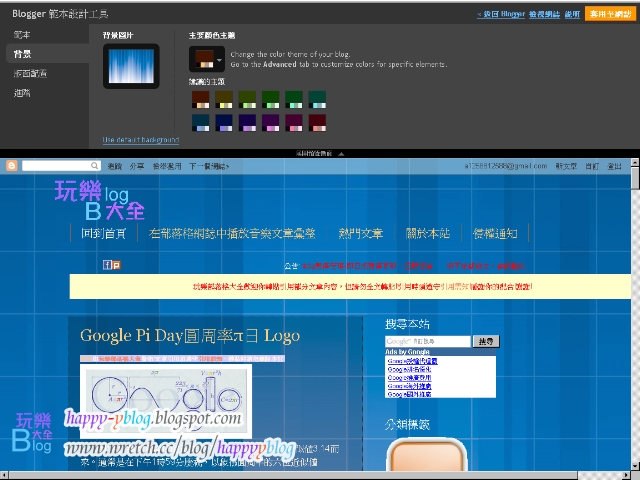Open the Plurk share icon beside Facebook
The image size is (640, 480).
pyautogui.click(x=116, y=265)
